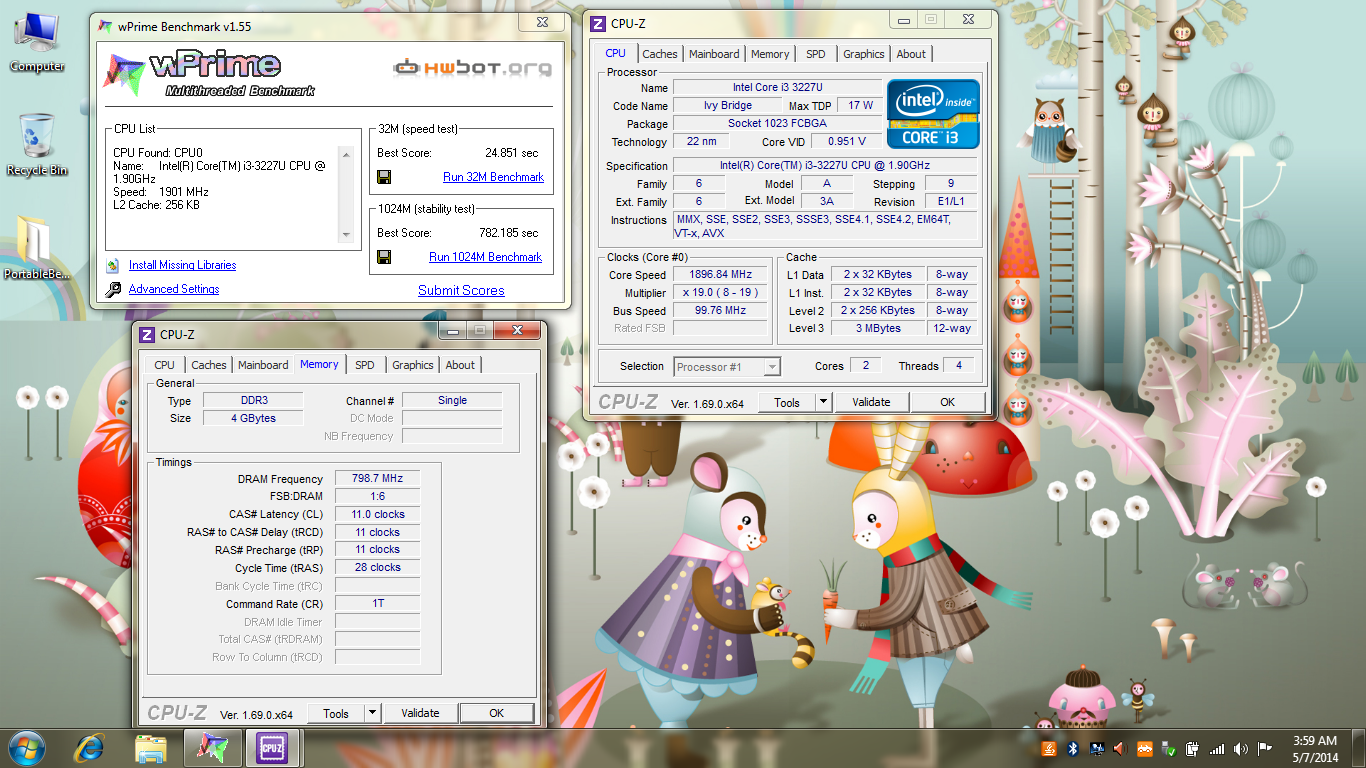This screenshot has height=768, width=1366.
Task: Switch to the CPU tab in the CPU-Z Memory window
Action: tap(165, 365)
